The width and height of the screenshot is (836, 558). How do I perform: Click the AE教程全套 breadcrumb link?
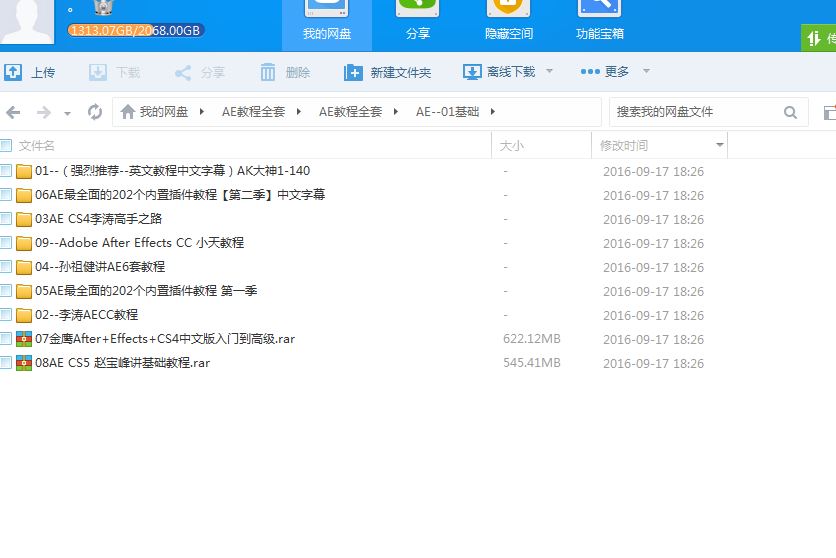point(253,112)
